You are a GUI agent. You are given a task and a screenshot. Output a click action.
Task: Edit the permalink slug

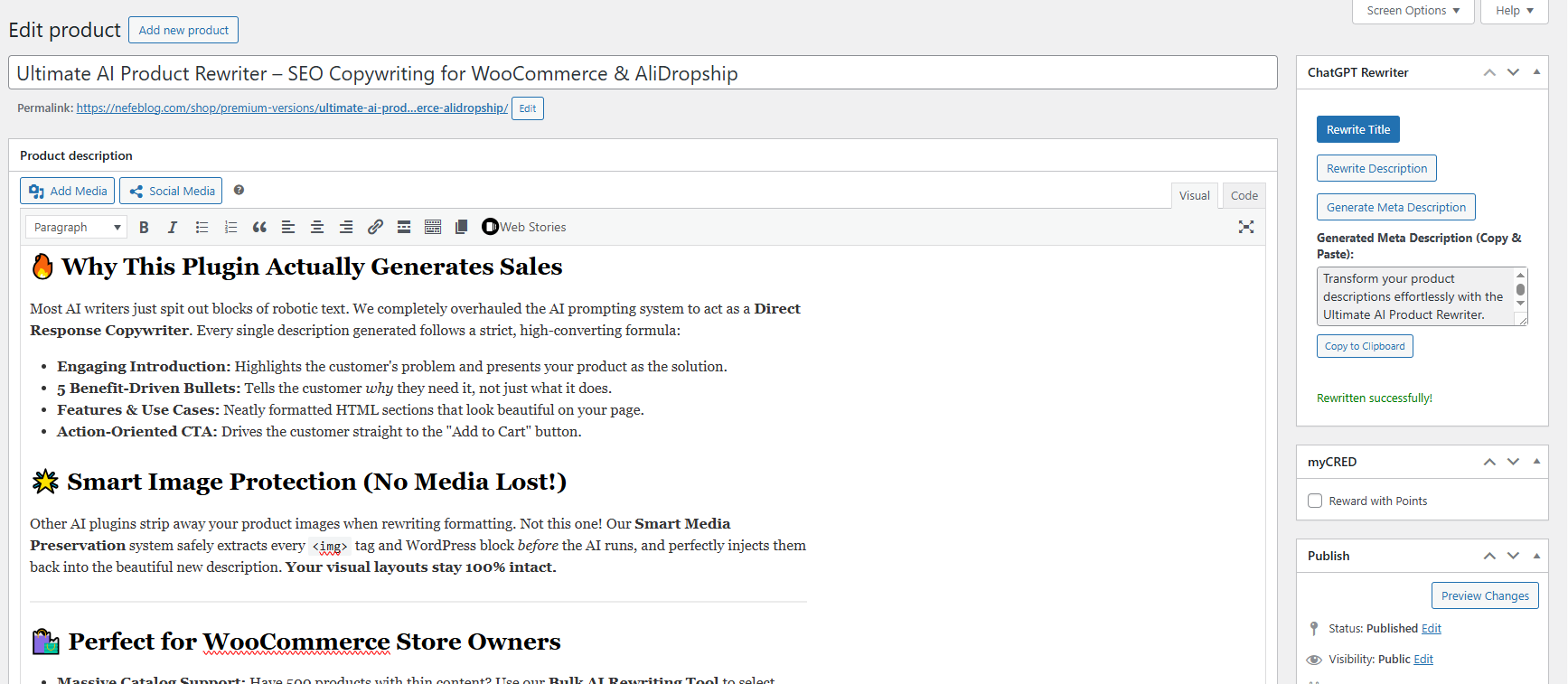tap(528, 108)
